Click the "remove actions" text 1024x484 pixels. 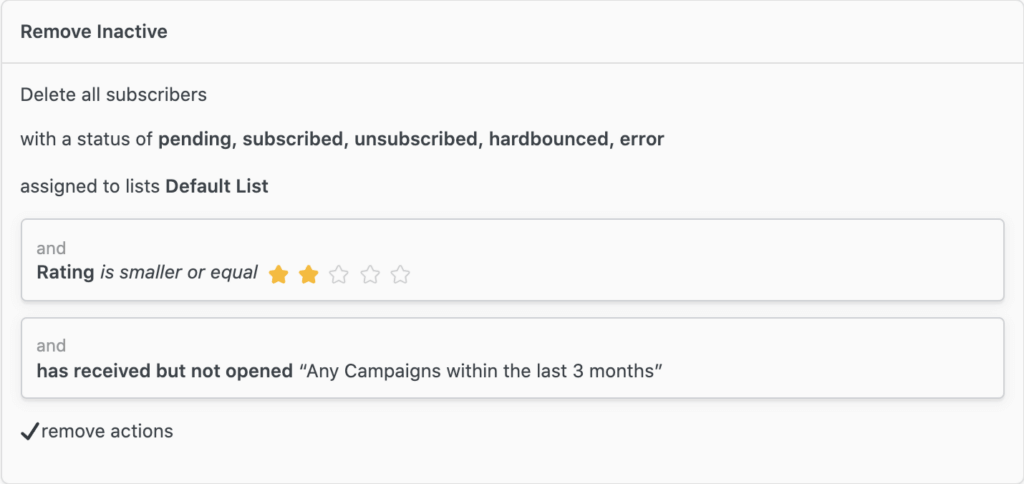107,431
